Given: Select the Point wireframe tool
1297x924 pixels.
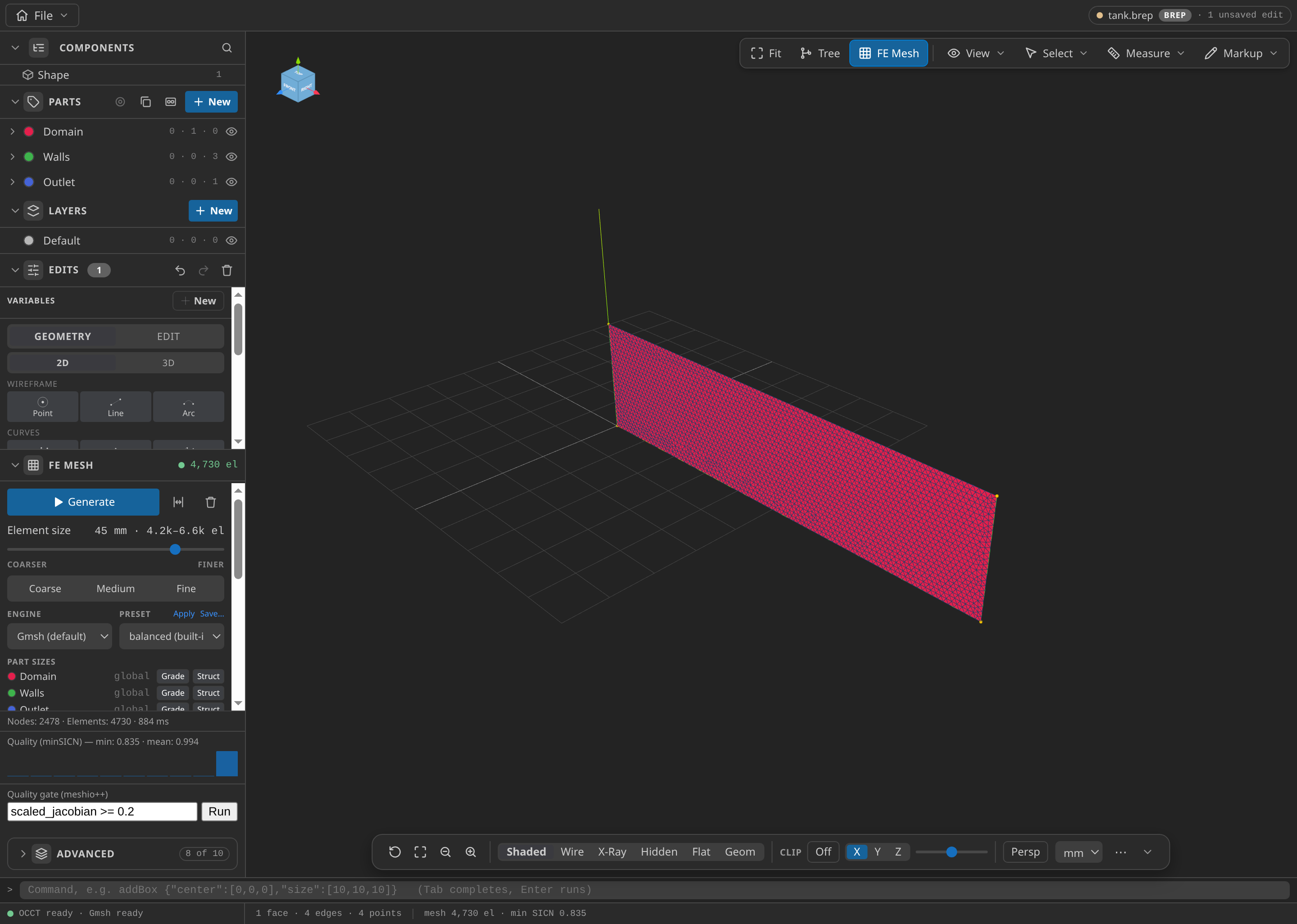Looking at the screenshot, I should (43, 406).
